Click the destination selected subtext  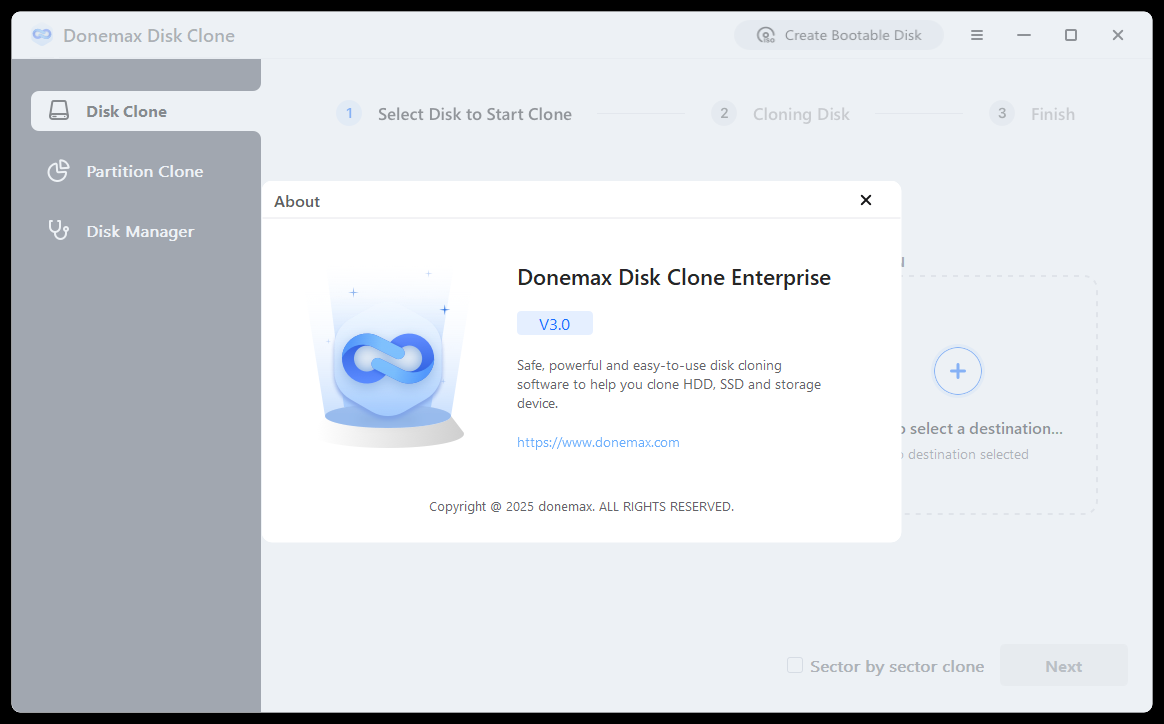[965, 454]
